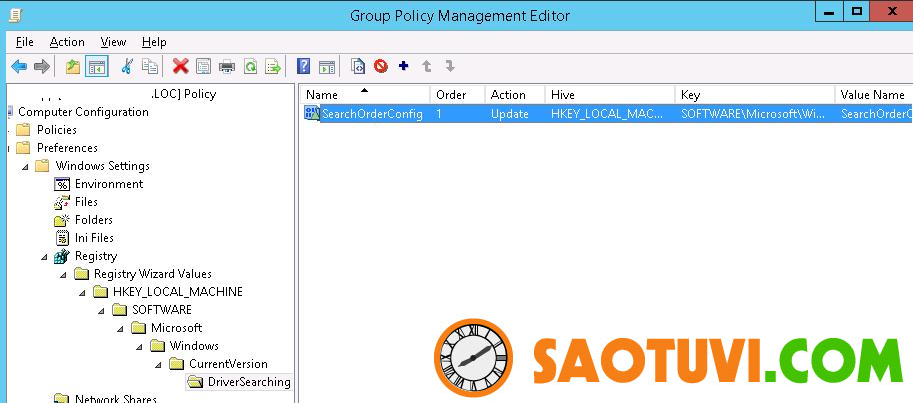913x403 pixels.
Task: Click the SOFTWARE\Microsoft\Wi... key cell
Action: click(753, 114)
